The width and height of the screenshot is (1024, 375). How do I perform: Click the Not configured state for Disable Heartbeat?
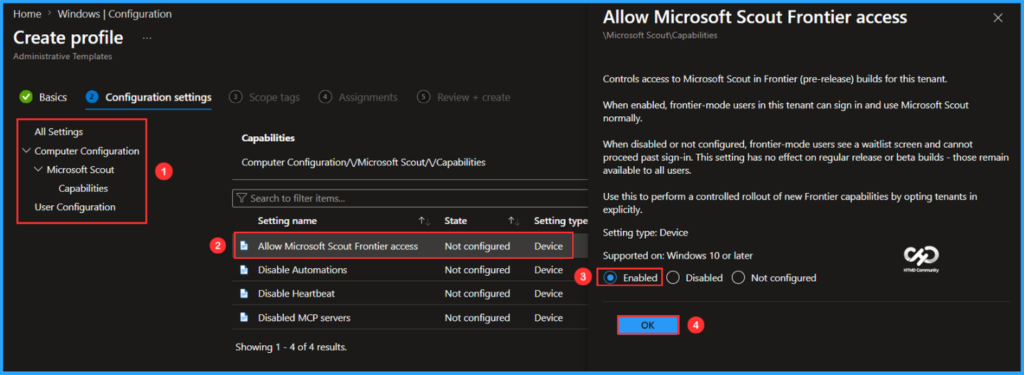coord(477,293)
